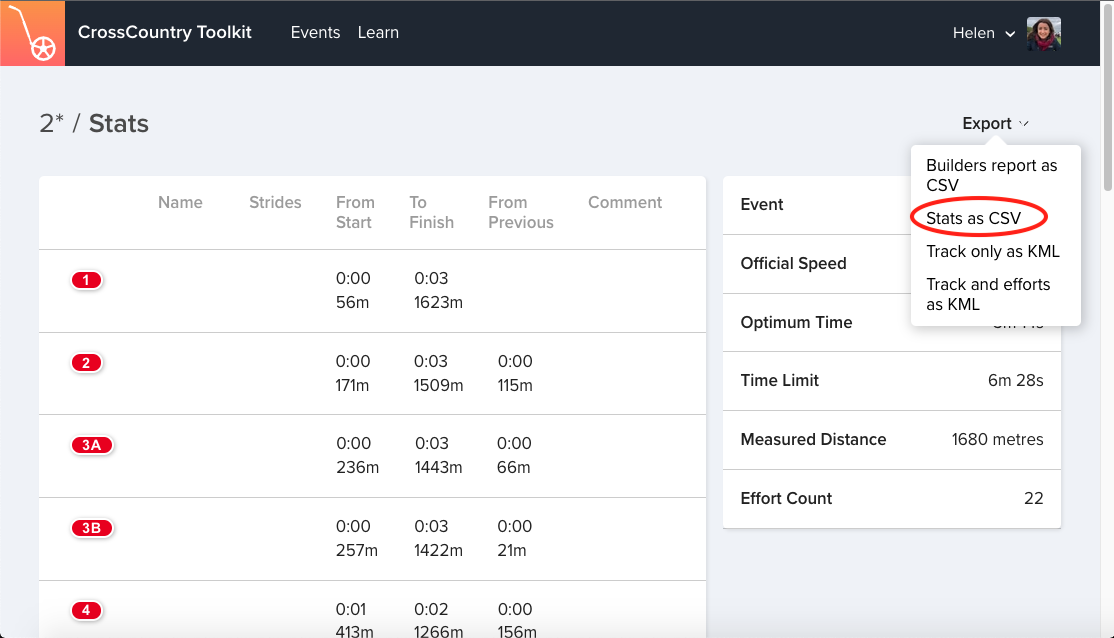This screenshot has width=1114, height=638.
Task: Open the Helen user dropdown
Action: pyautogui.click(x=984, y=33)
